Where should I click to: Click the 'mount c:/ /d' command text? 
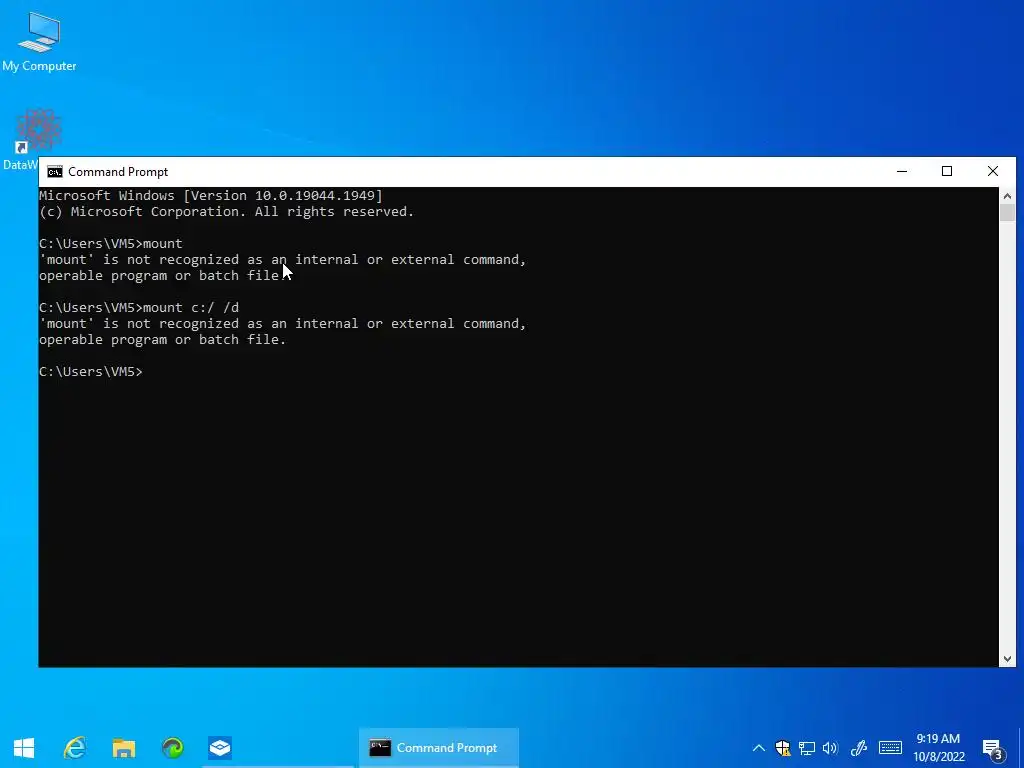click(191, 308)
